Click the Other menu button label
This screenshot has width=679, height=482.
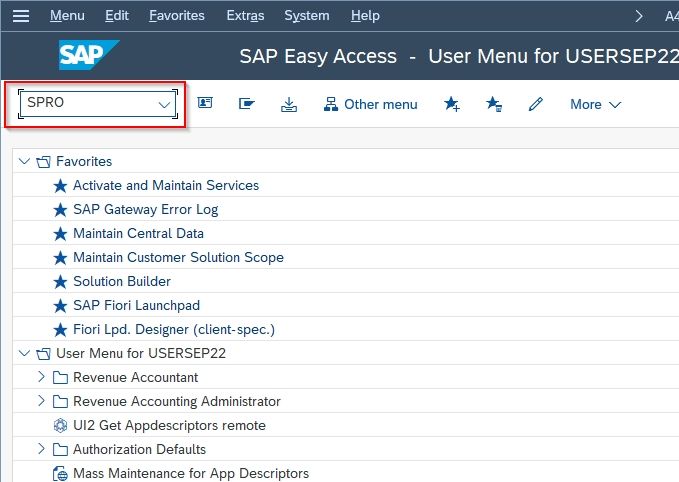pyautogui.click(x=381, y=104)
